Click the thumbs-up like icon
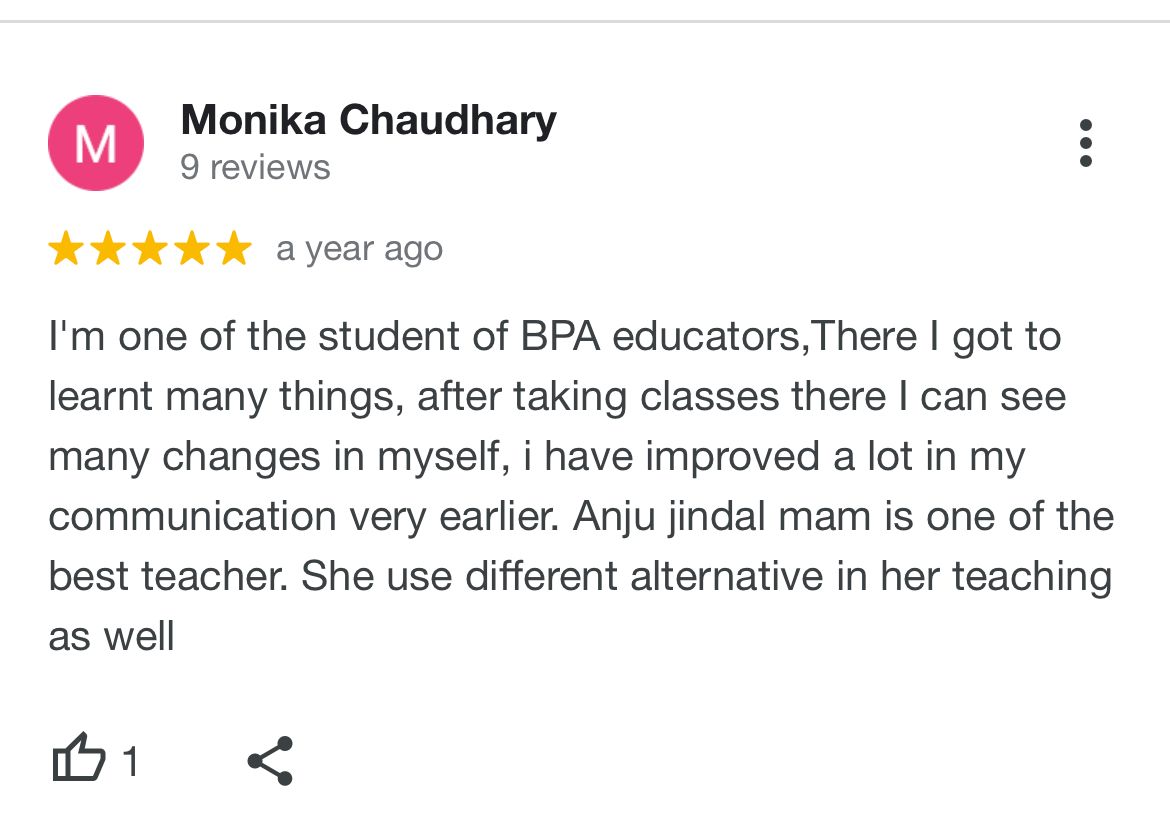 pyautogui.click(x=78, y=759)
